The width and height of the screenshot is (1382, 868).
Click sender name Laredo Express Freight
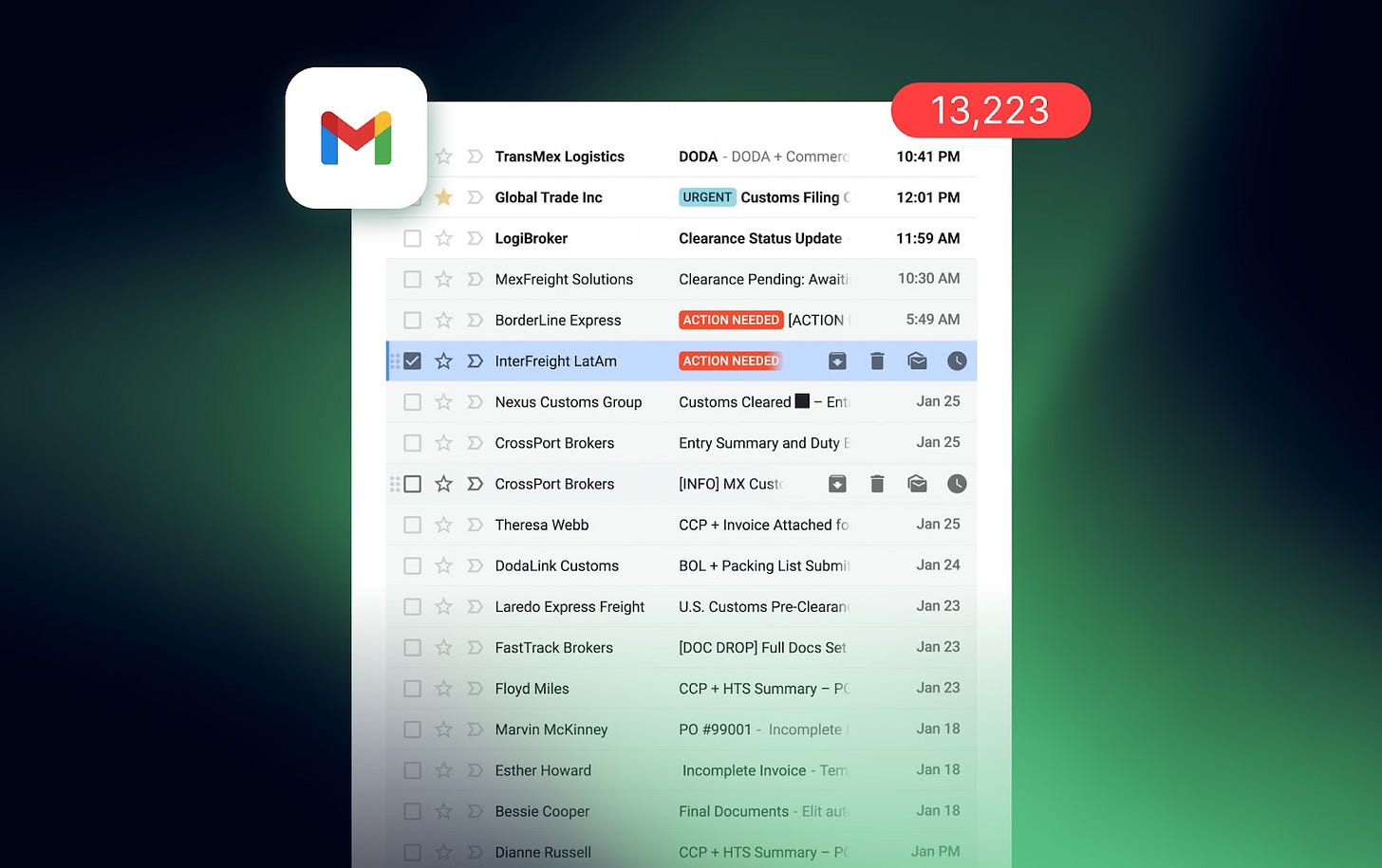[570, 606]
